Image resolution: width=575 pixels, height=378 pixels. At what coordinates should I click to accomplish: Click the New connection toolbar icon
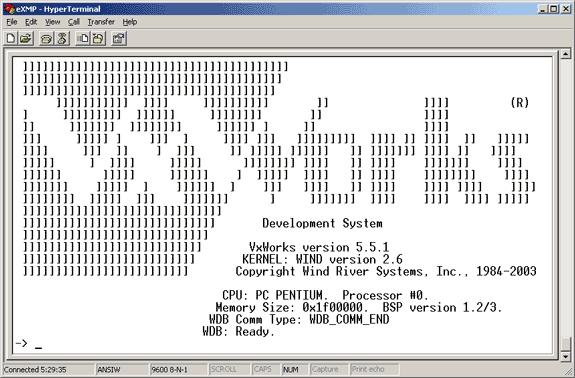point(11,38)
